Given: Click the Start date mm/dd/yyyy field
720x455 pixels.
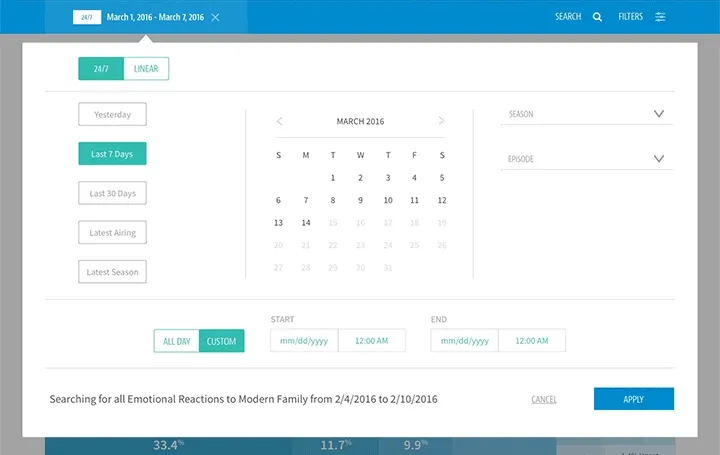Looking at the screenshot, I should 304,341.
